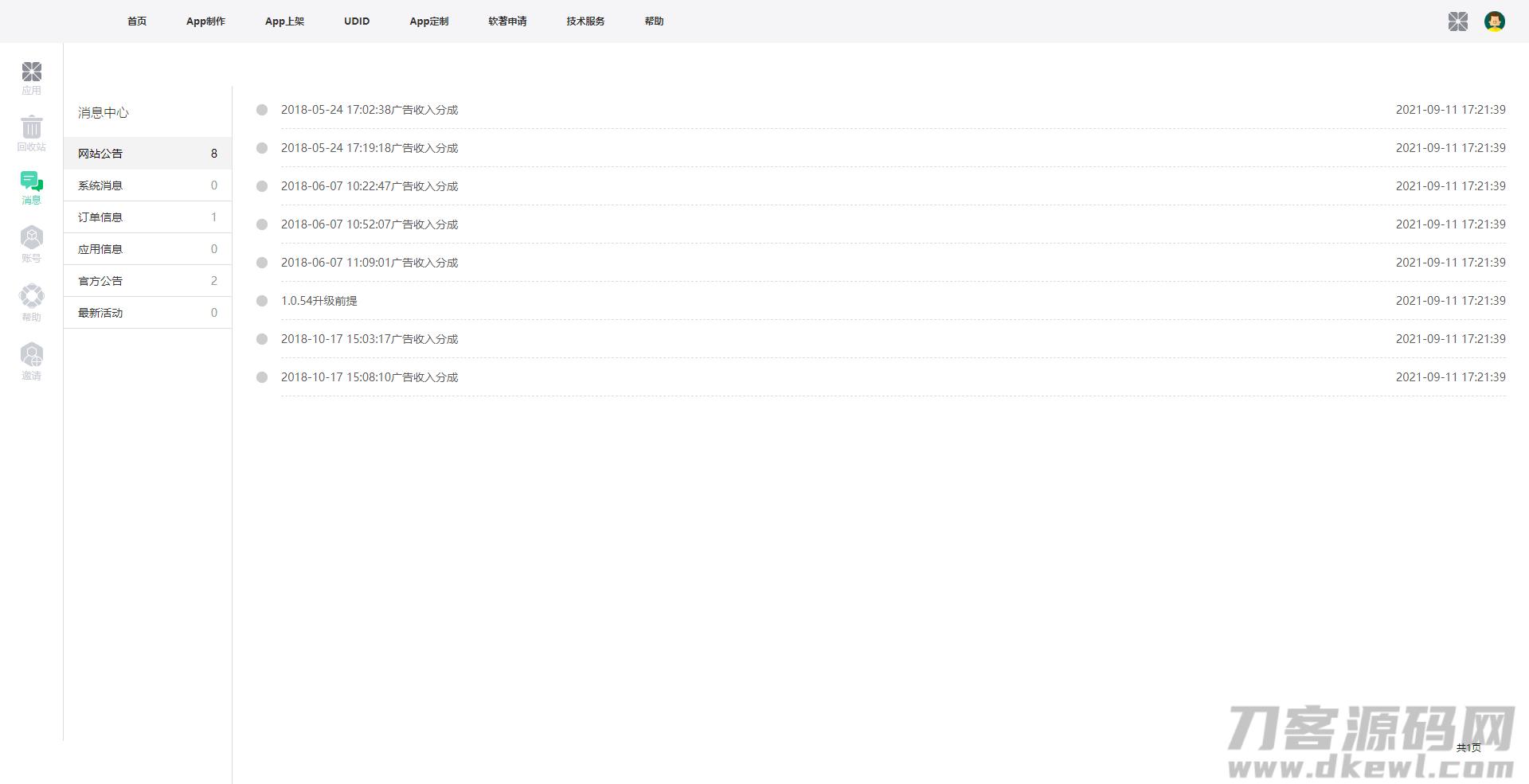Click the 帮助 lifebuoy sidebar icon

click(32, 302)
